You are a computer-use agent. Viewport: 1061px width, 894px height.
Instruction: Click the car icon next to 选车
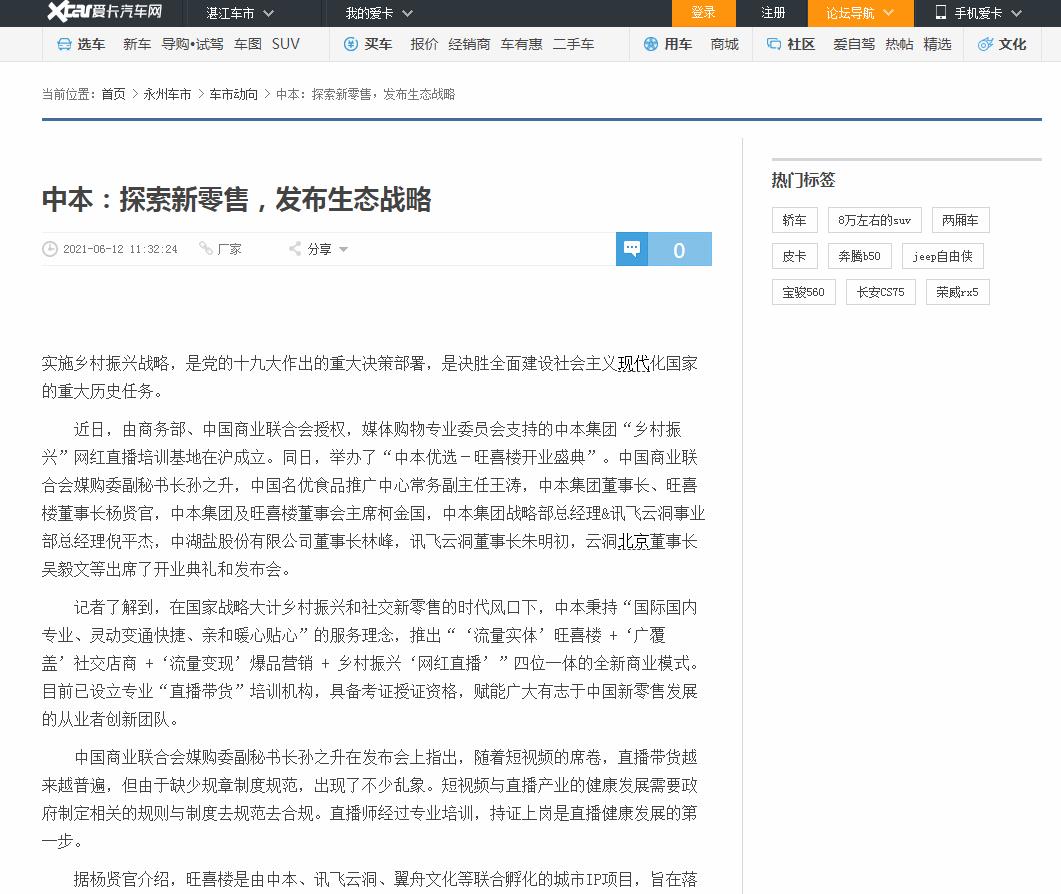64,44
